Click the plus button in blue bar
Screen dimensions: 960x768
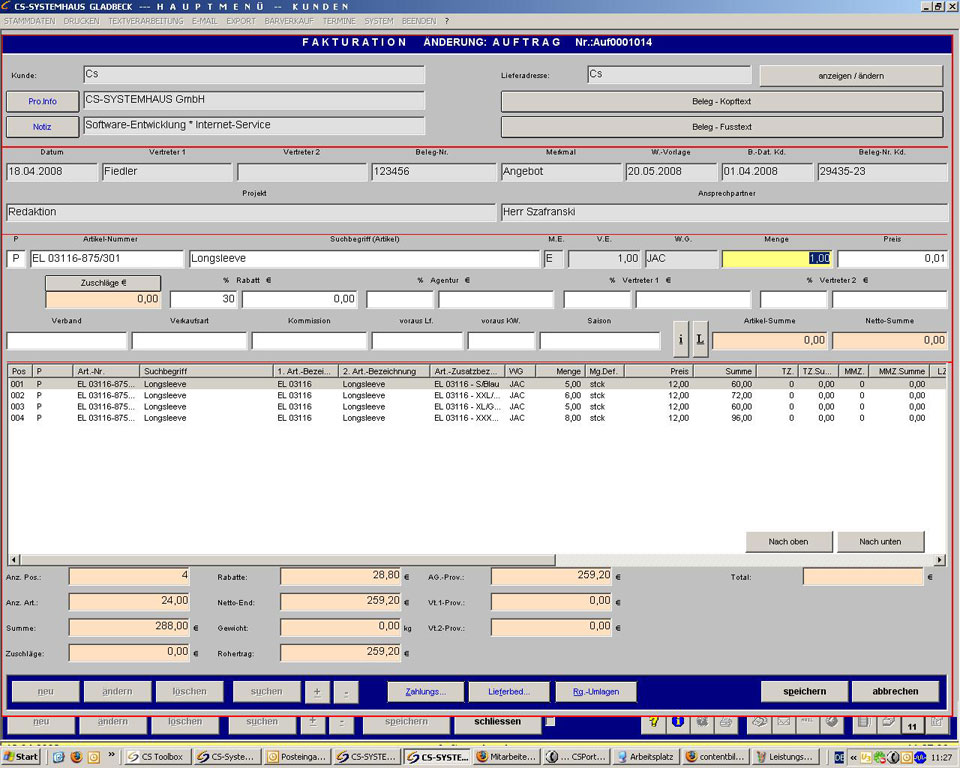[x=317, y=691]
